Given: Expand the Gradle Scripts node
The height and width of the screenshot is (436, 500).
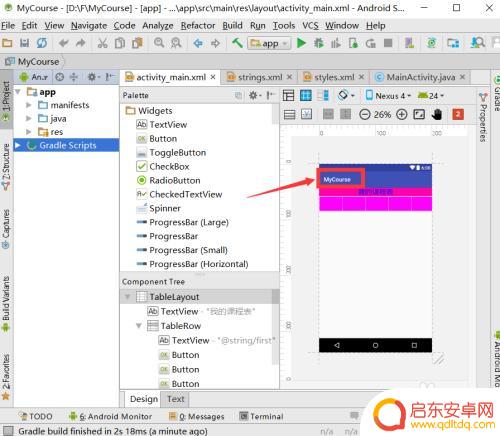Looking at the screenshot, I should 18,145.
